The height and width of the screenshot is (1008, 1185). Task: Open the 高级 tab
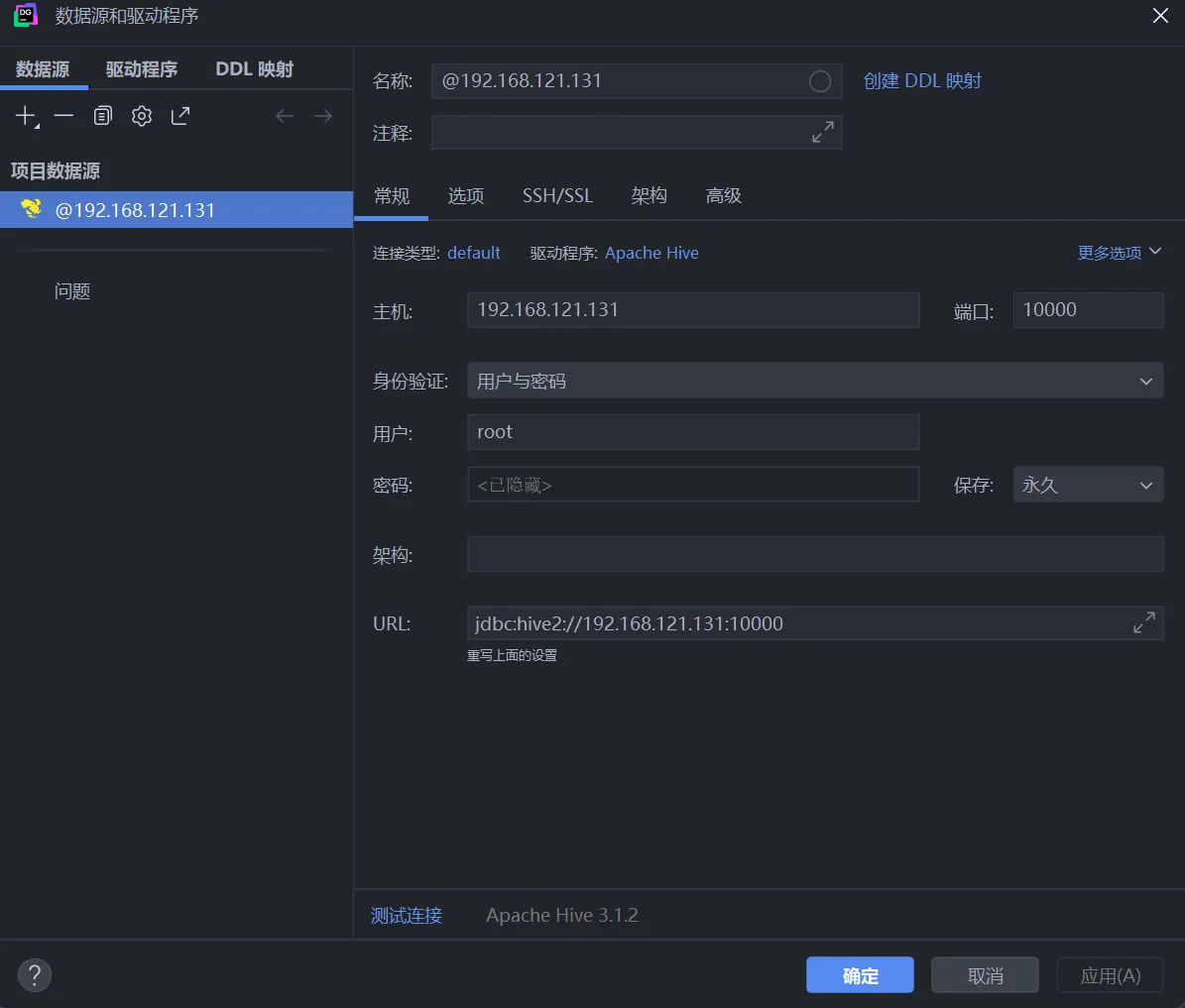723,195
